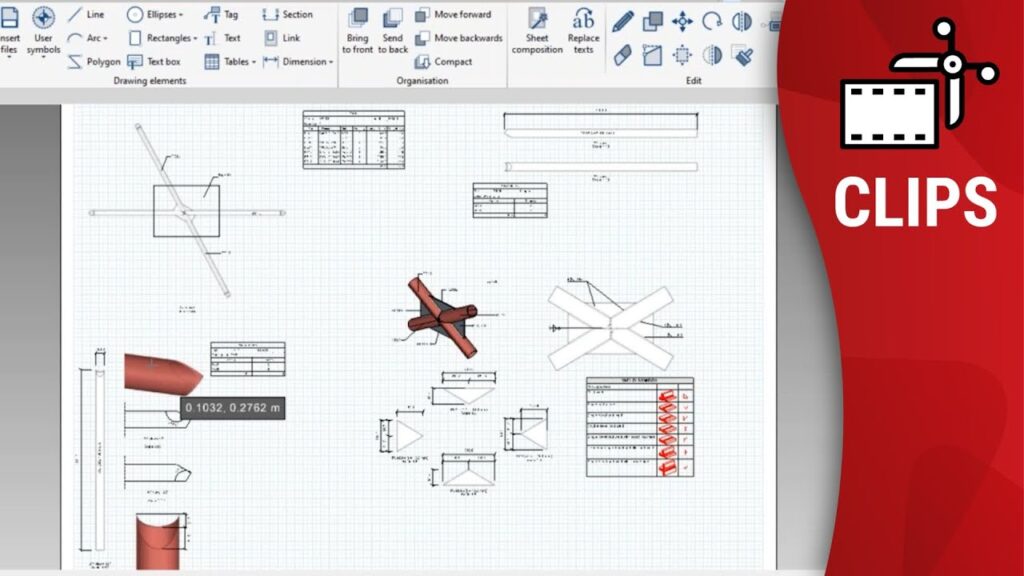This screenshot has width=1024, height=576.
Task: Select the Line drawing tool
Action: click(86, 15)
